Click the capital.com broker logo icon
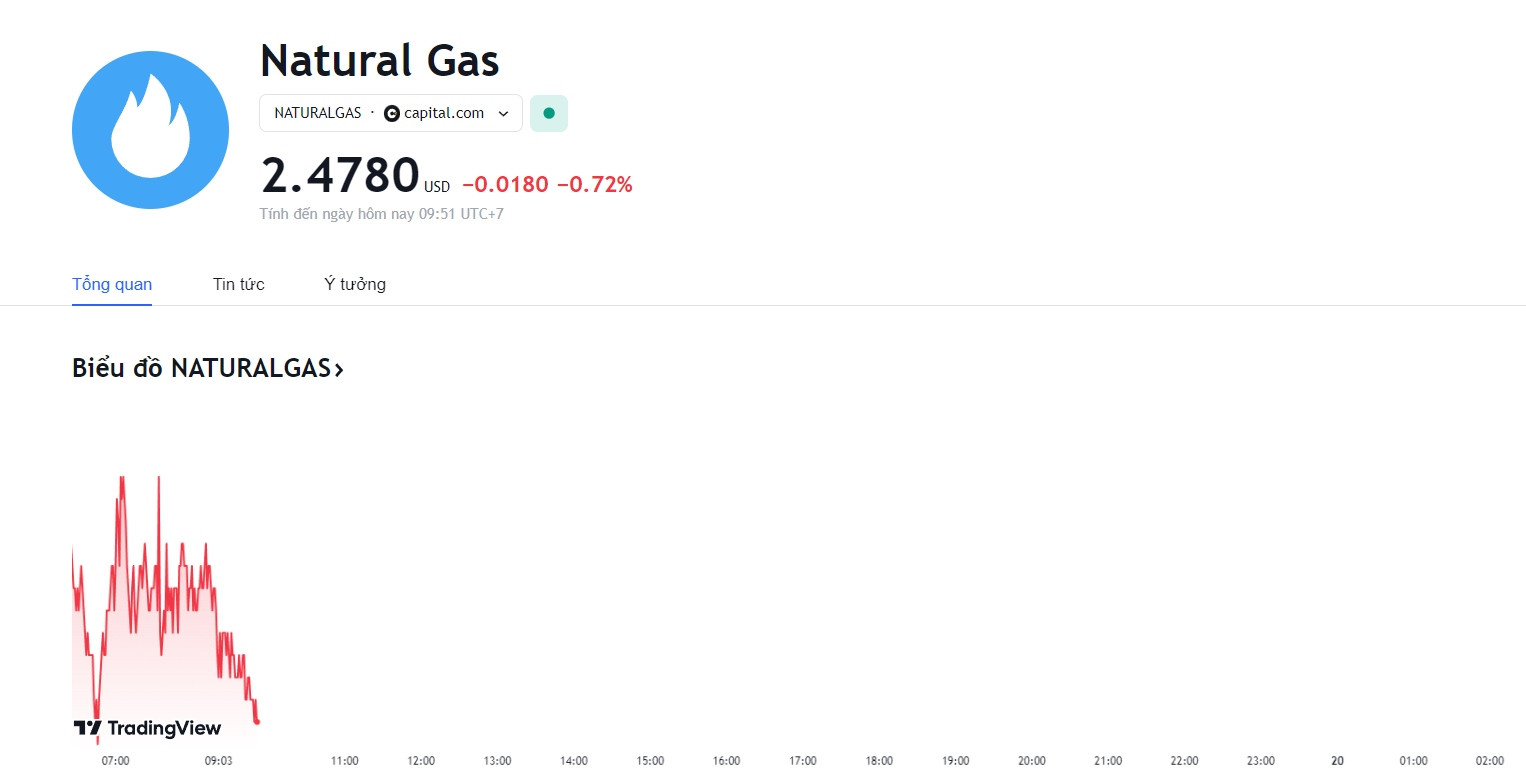Viewport: 1526px width, 783px height. click(x=392, y=114)
